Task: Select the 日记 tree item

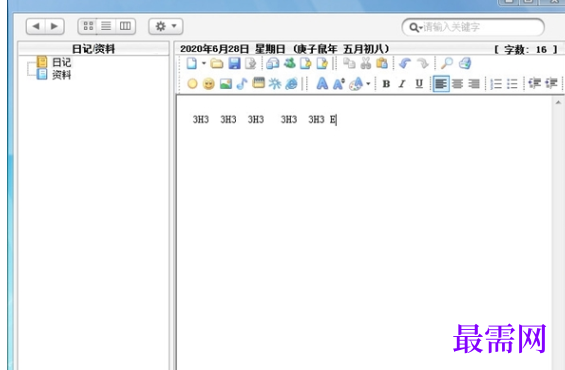Action: tap(62, 62)
